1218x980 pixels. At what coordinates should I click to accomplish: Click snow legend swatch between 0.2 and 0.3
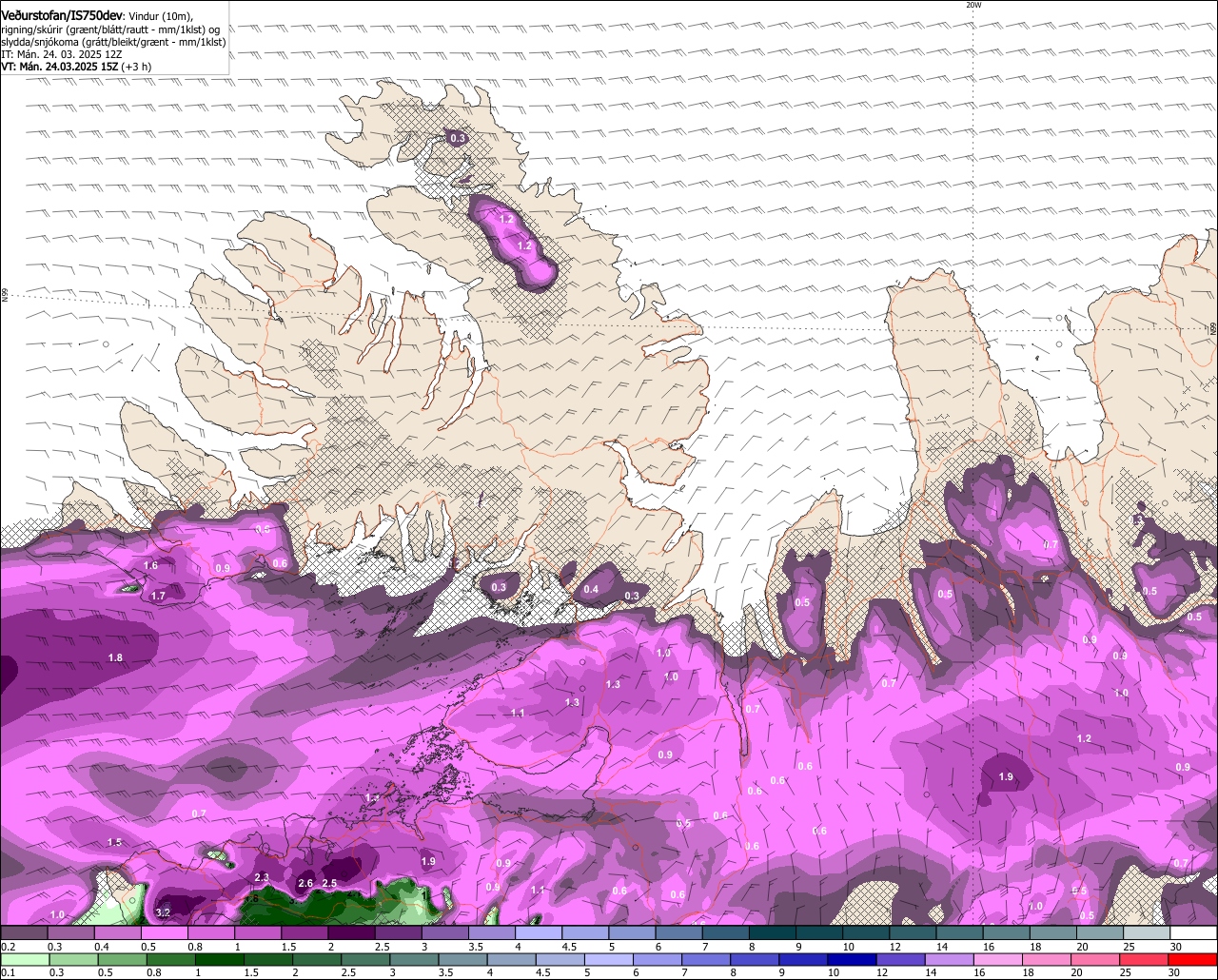point(25,932)
